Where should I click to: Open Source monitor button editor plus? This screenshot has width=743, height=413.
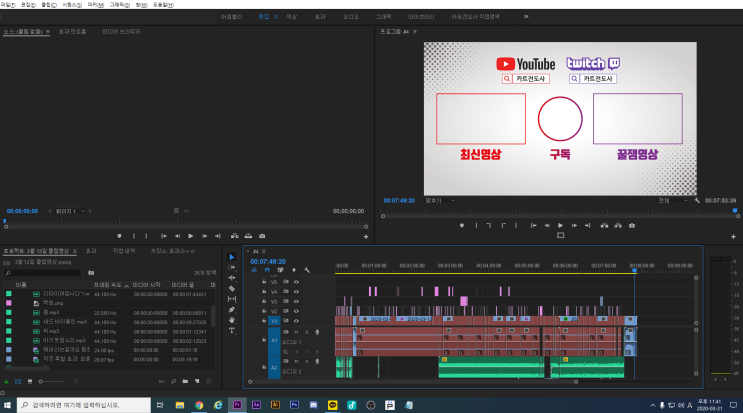click(366, 236)
